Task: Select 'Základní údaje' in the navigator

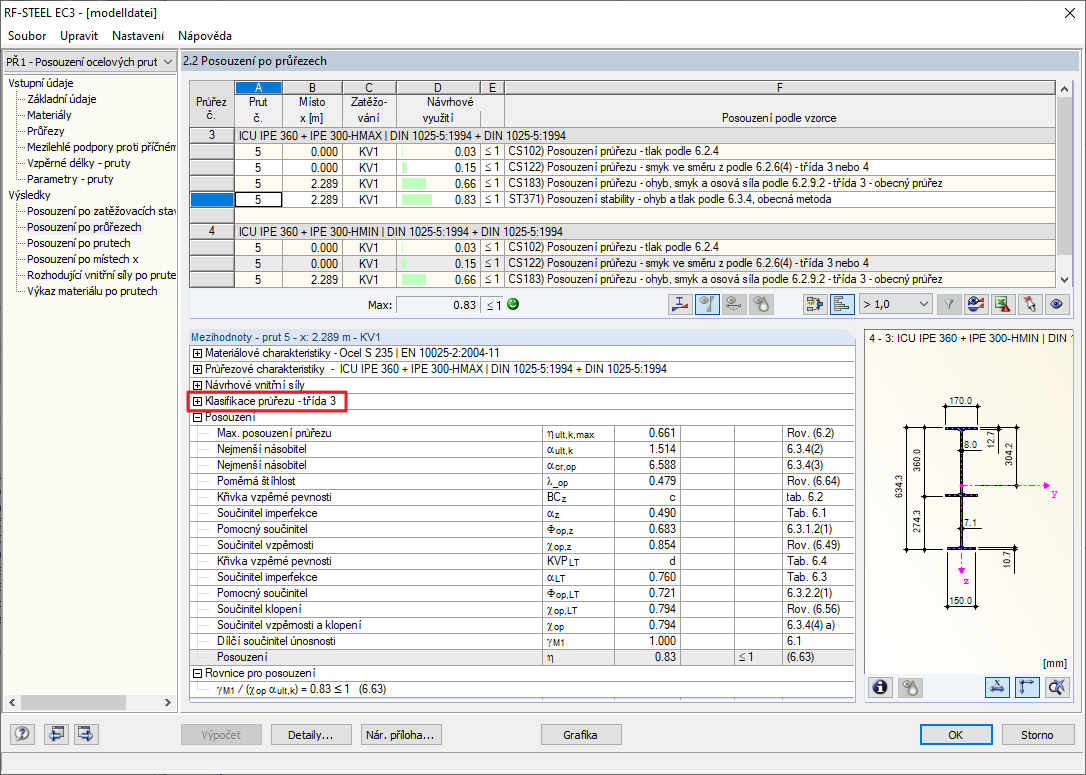Action: click(x=62, y=99)
